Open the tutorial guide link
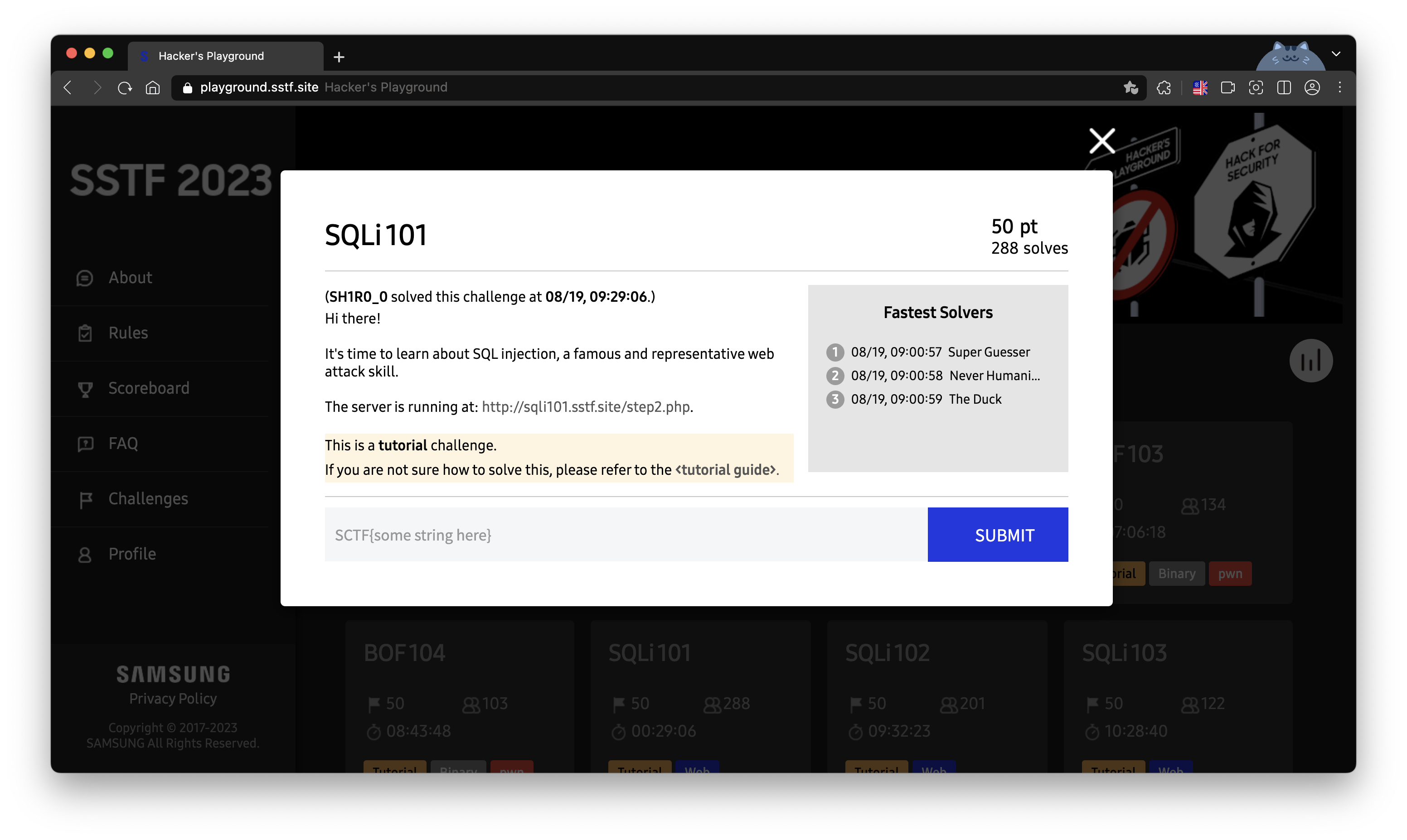 click(x=725, y=470)
